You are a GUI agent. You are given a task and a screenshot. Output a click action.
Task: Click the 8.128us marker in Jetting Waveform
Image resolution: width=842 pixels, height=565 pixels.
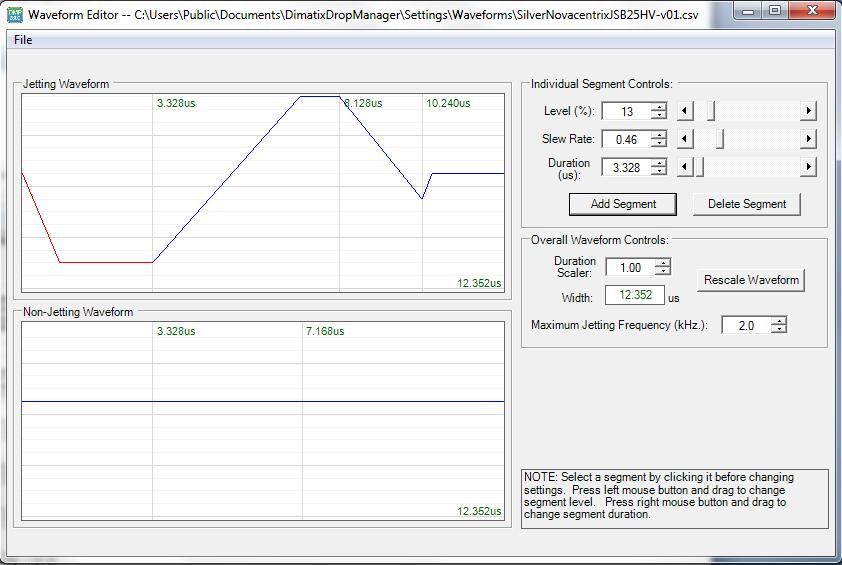(363, 103)
